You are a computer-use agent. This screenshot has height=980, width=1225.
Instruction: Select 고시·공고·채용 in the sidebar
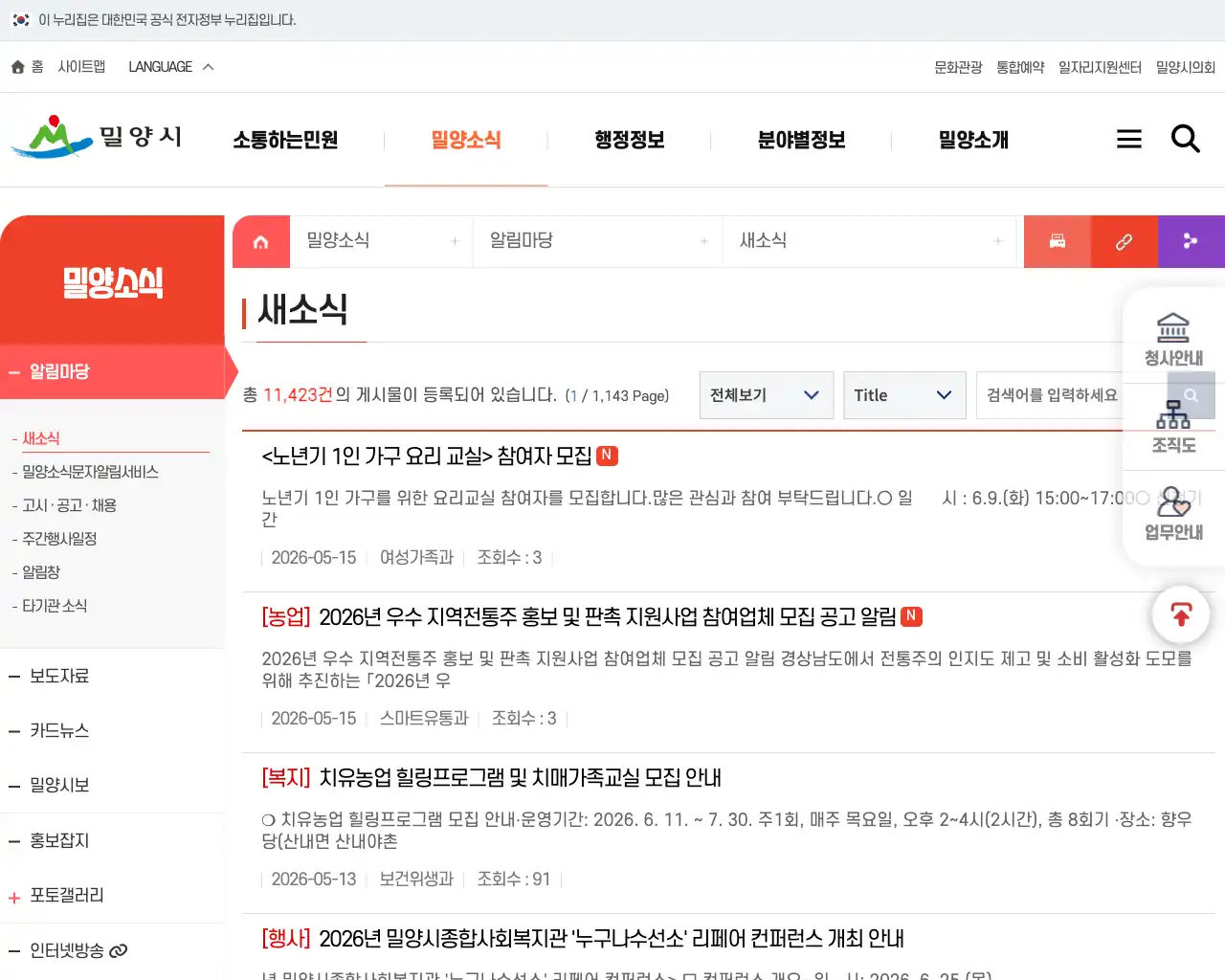tap(69, 505)
